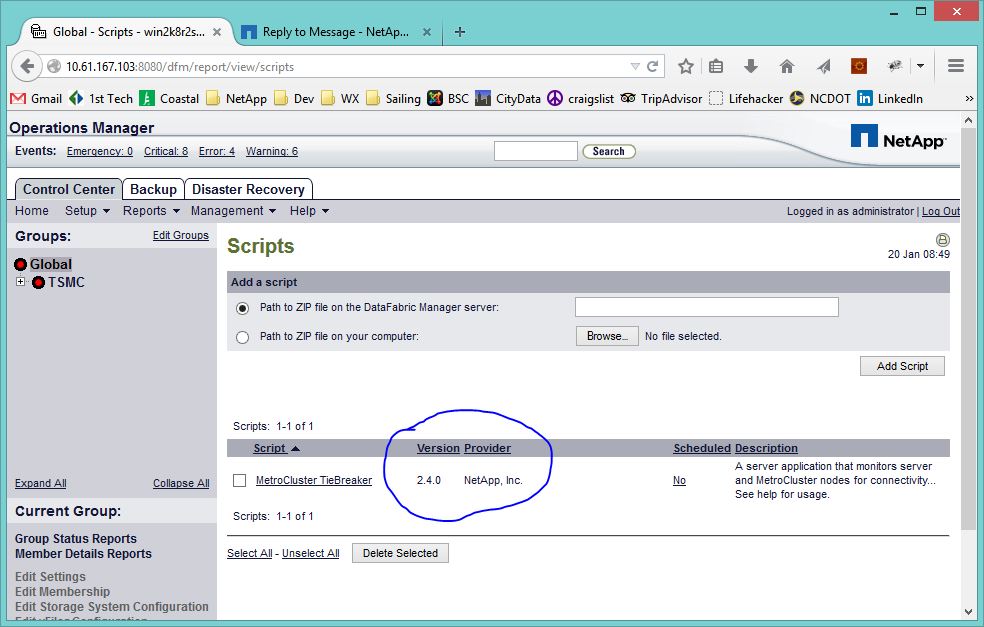Screen dimensions: 984x627
Task: Open the WX bookmarks folder
Action: pyautogui.click(x=340, y=99)
